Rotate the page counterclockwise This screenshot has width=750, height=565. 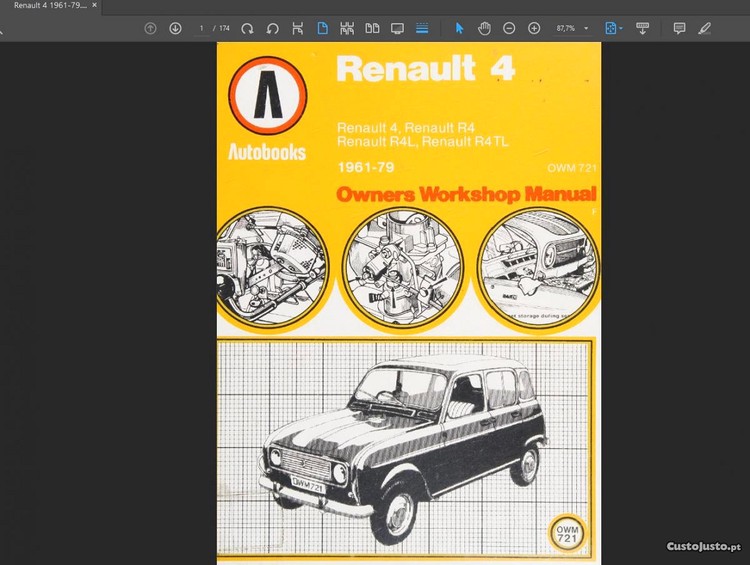pyautogui.click(x=272, y=28)
